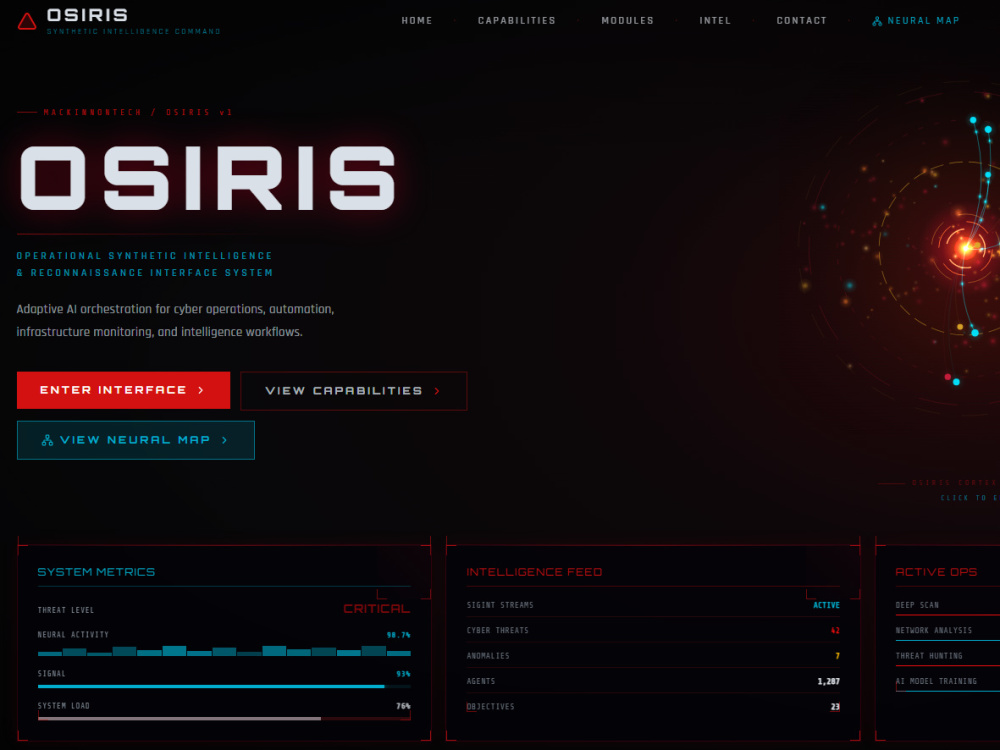This screenshot has height=750, width=1000.
Task: Click the NETWORK ANALYSIS operation row
Action: click(x=948, y=631)
